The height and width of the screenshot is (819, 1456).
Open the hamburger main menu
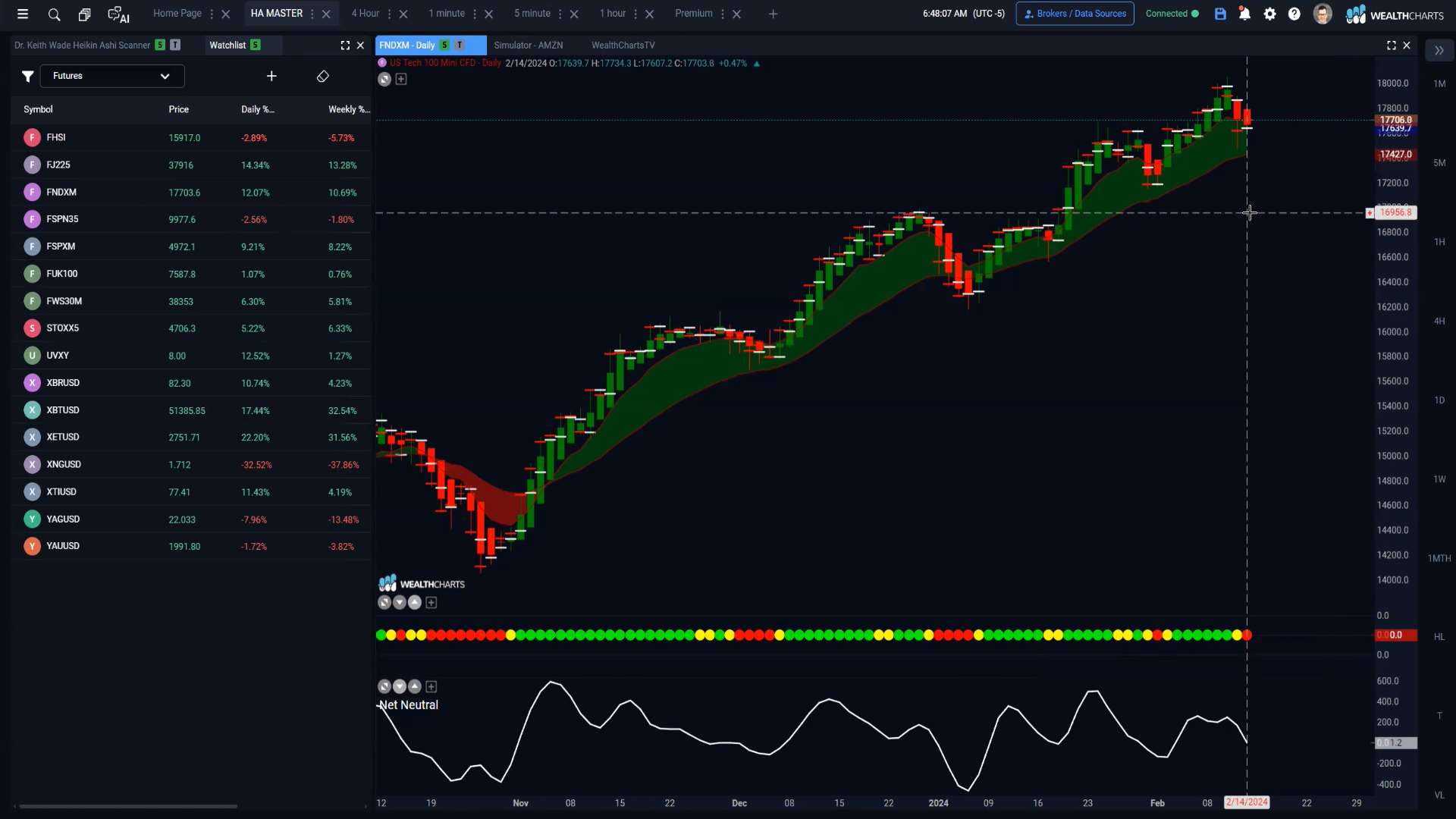point(23,14)
